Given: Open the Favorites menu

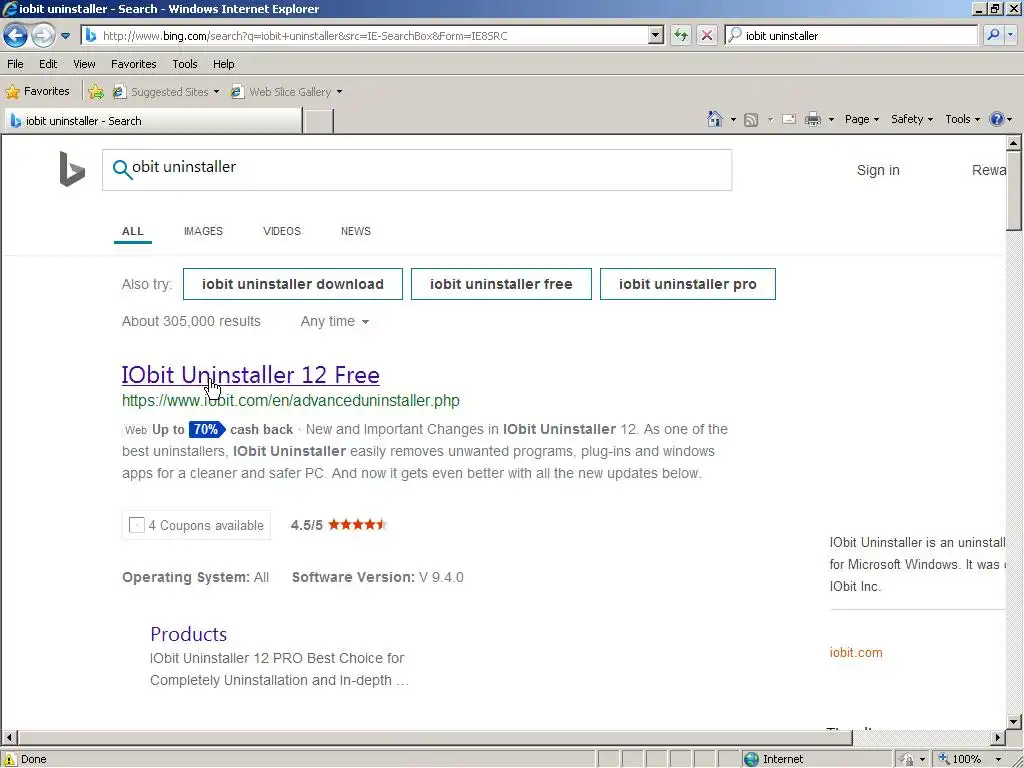Looking at the screenshot, I should point(133,64).
